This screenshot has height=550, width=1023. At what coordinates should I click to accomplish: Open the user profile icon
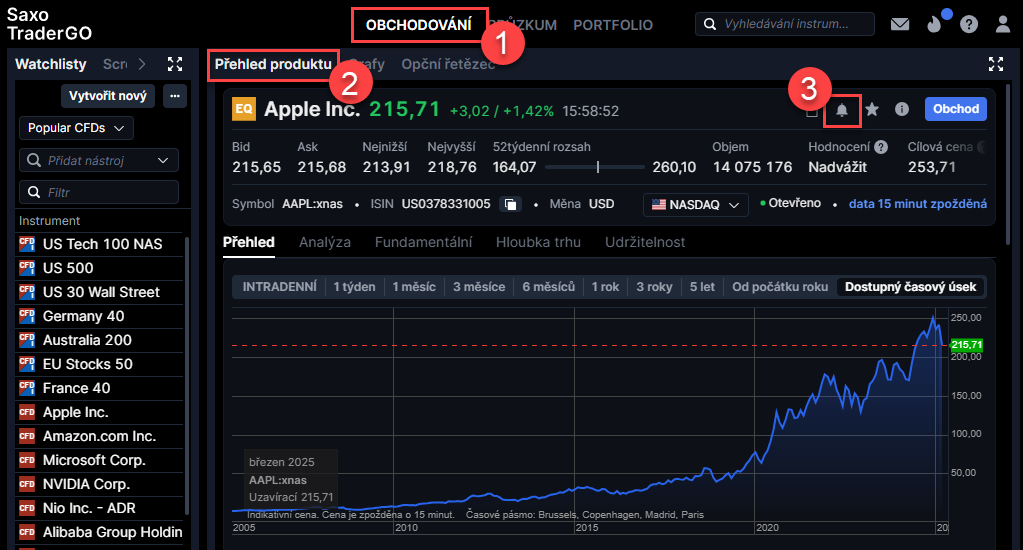[x=1003, y=24]
